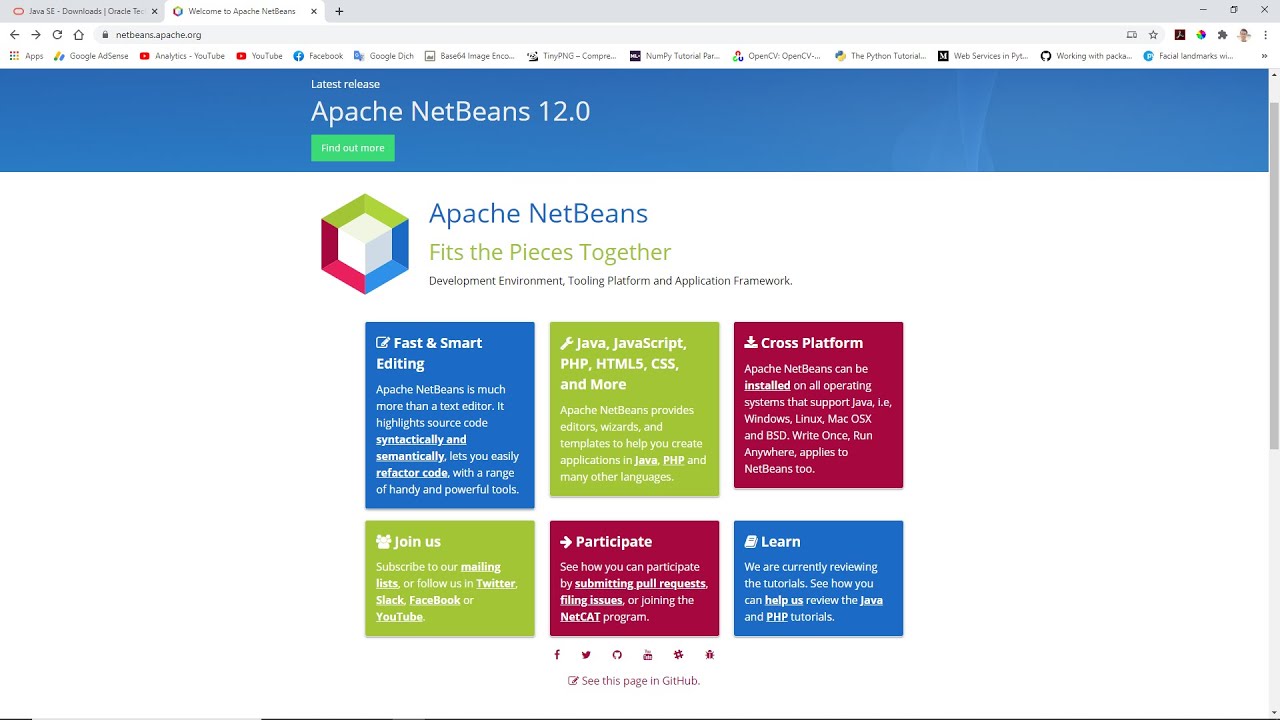Select the Welcome to Apache NetBeans tab
Image resolution: width=1280 pixels, height=720 pixels.
[244, 11]
